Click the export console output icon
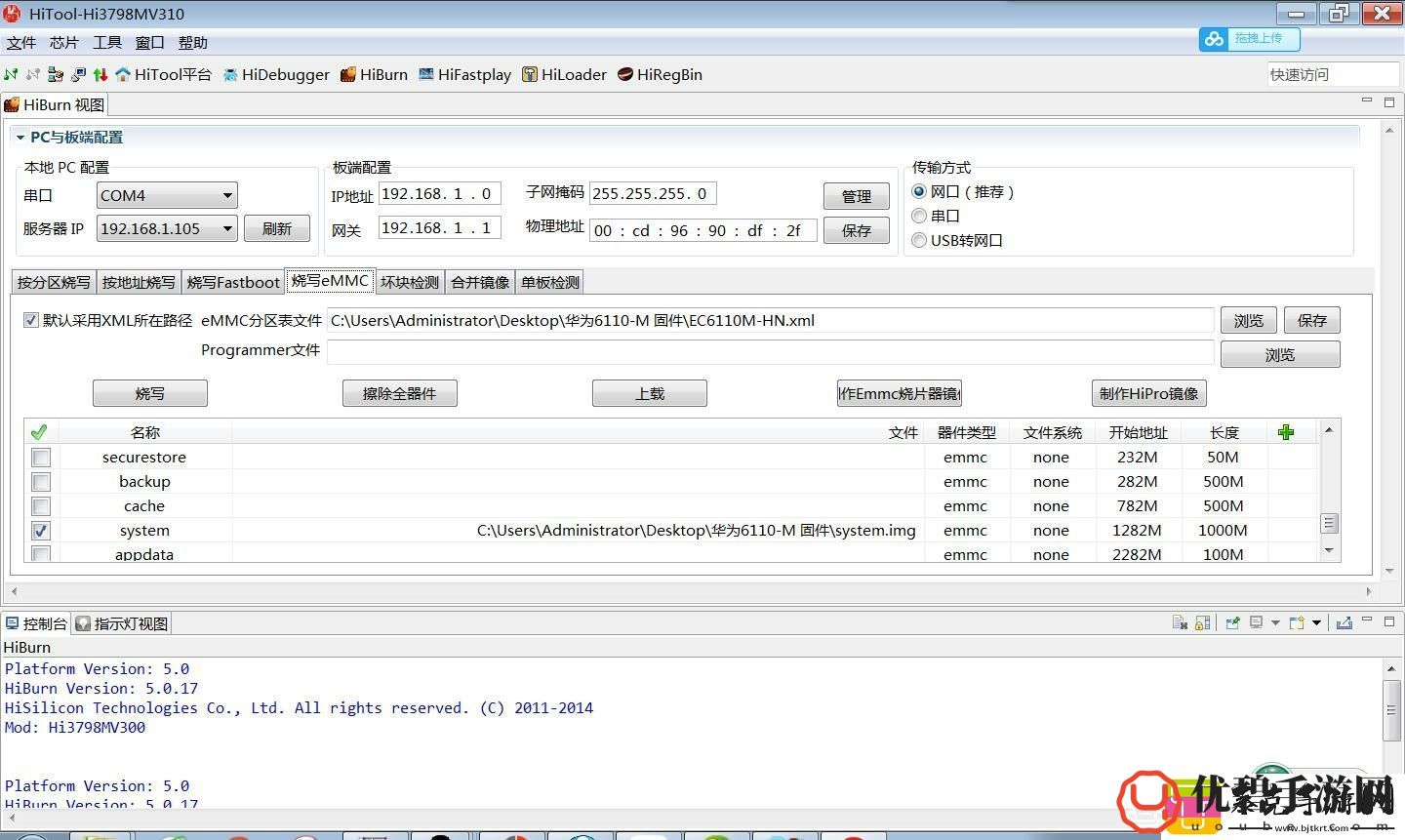The image size is (1405, 840). (1344, 622)
